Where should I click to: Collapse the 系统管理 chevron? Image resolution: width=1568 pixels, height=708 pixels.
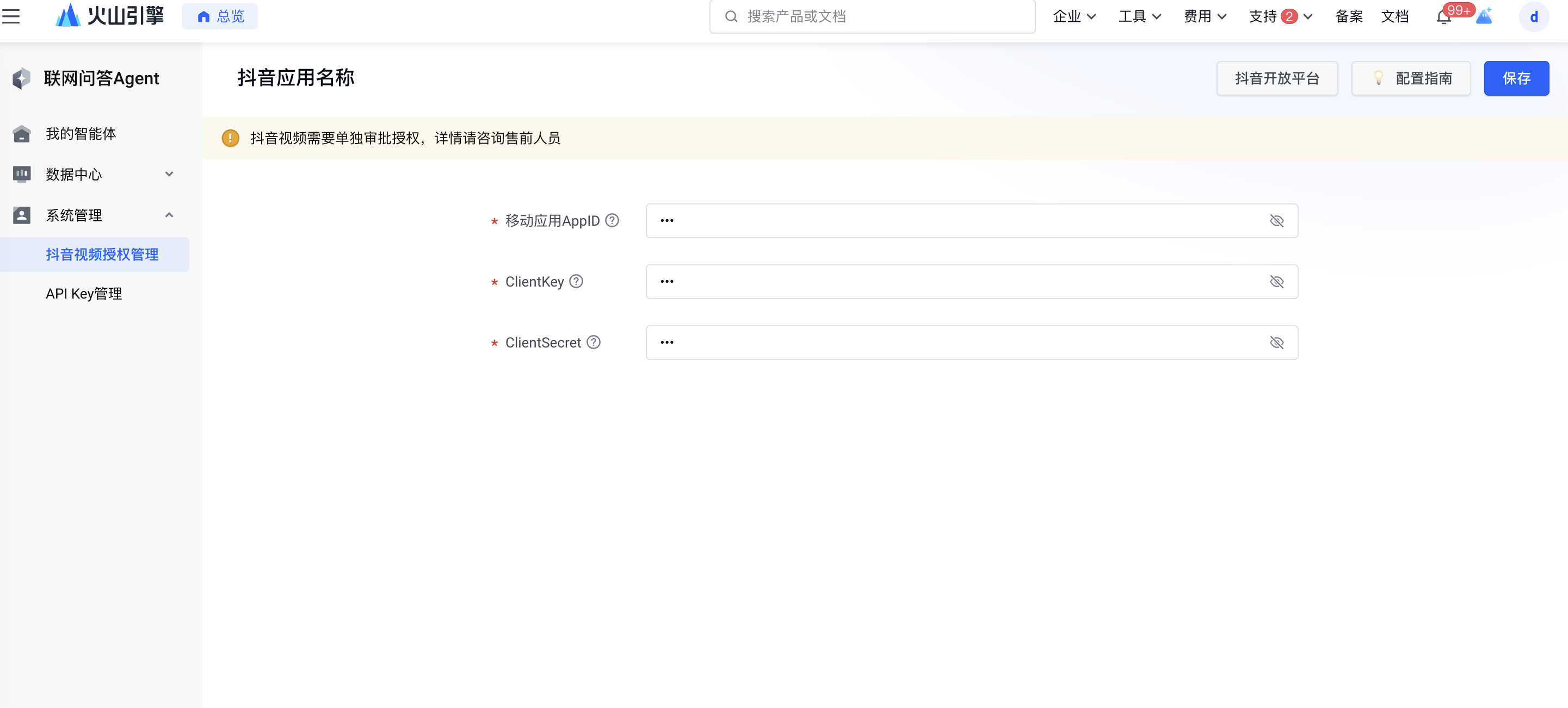[x=169, y=215]
